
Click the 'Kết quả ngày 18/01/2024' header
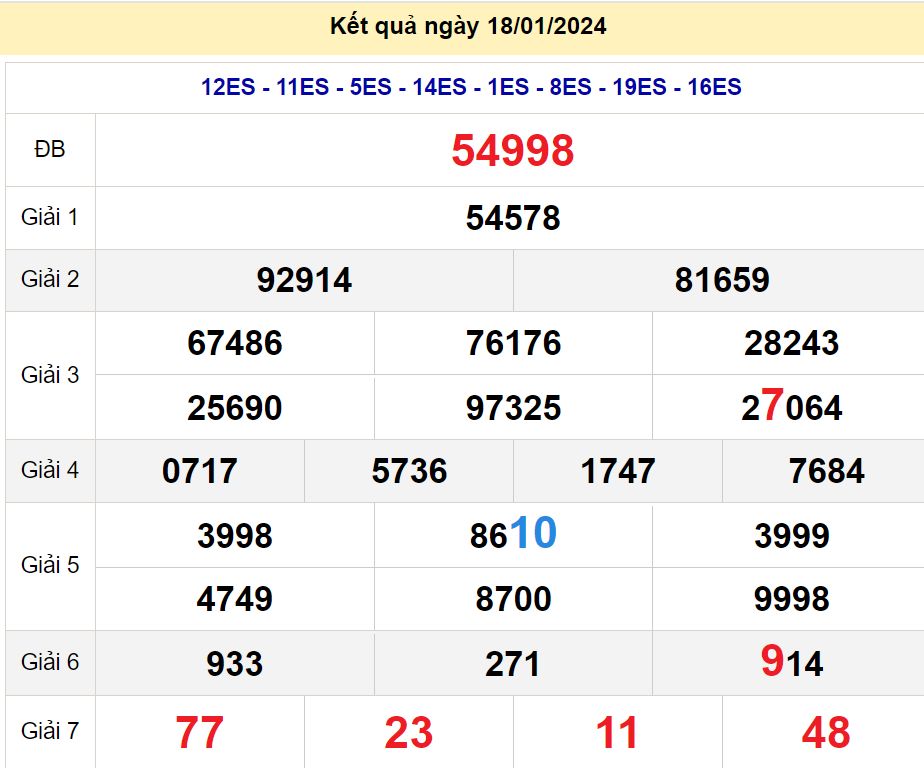tap(468, 26)
